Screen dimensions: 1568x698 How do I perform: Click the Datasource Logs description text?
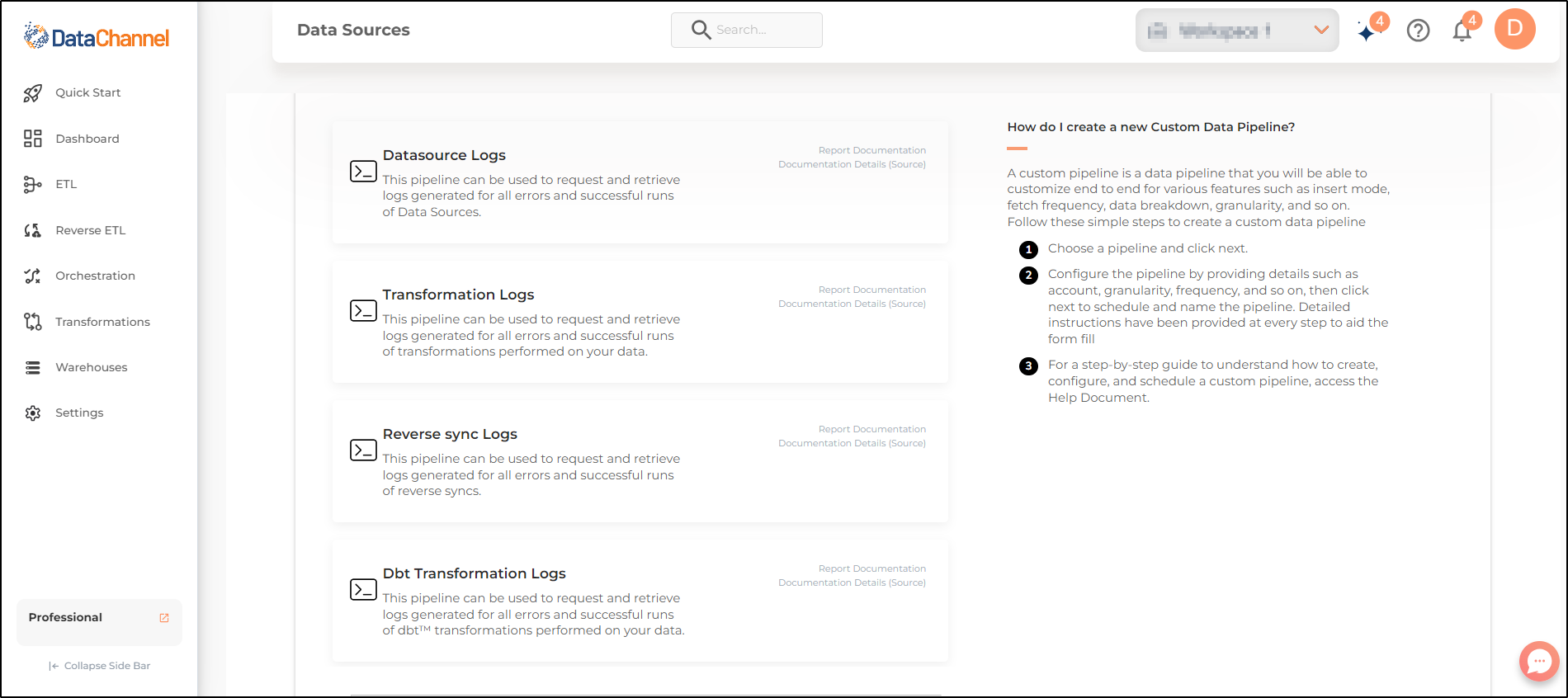pyautogui.click(x=531, y=196)
